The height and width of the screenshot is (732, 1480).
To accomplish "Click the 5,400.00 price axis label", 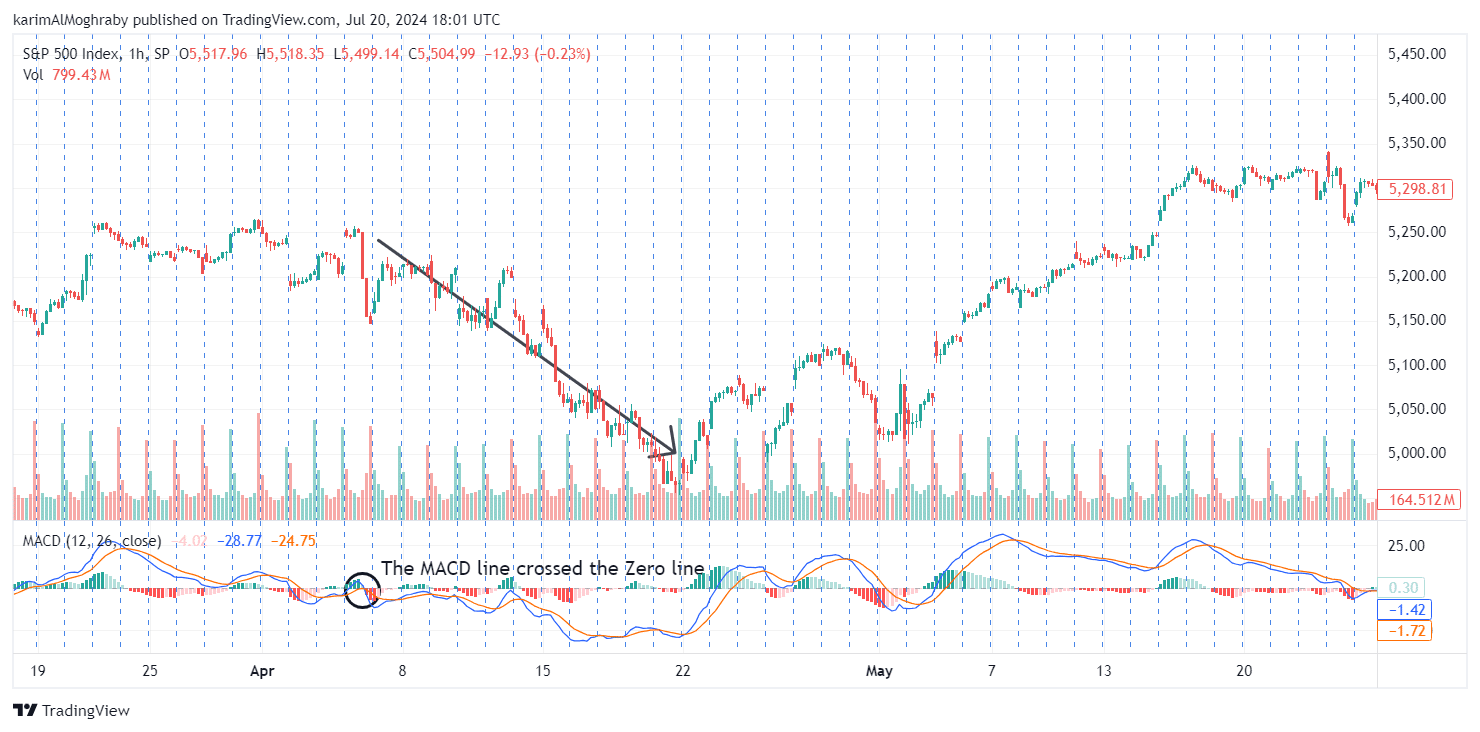I will click(1417, 99).
